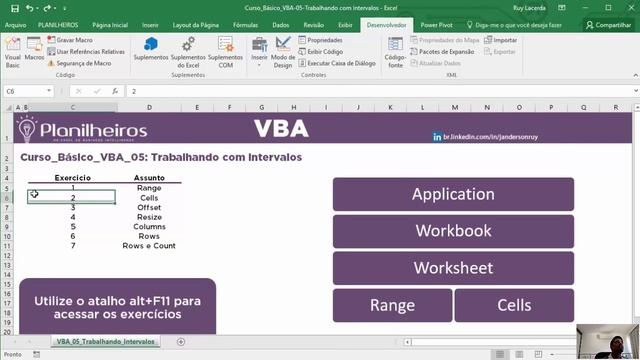640x360 pixels.
Task: Switch to the PLANILHEIROS tab
Action: 58,25
